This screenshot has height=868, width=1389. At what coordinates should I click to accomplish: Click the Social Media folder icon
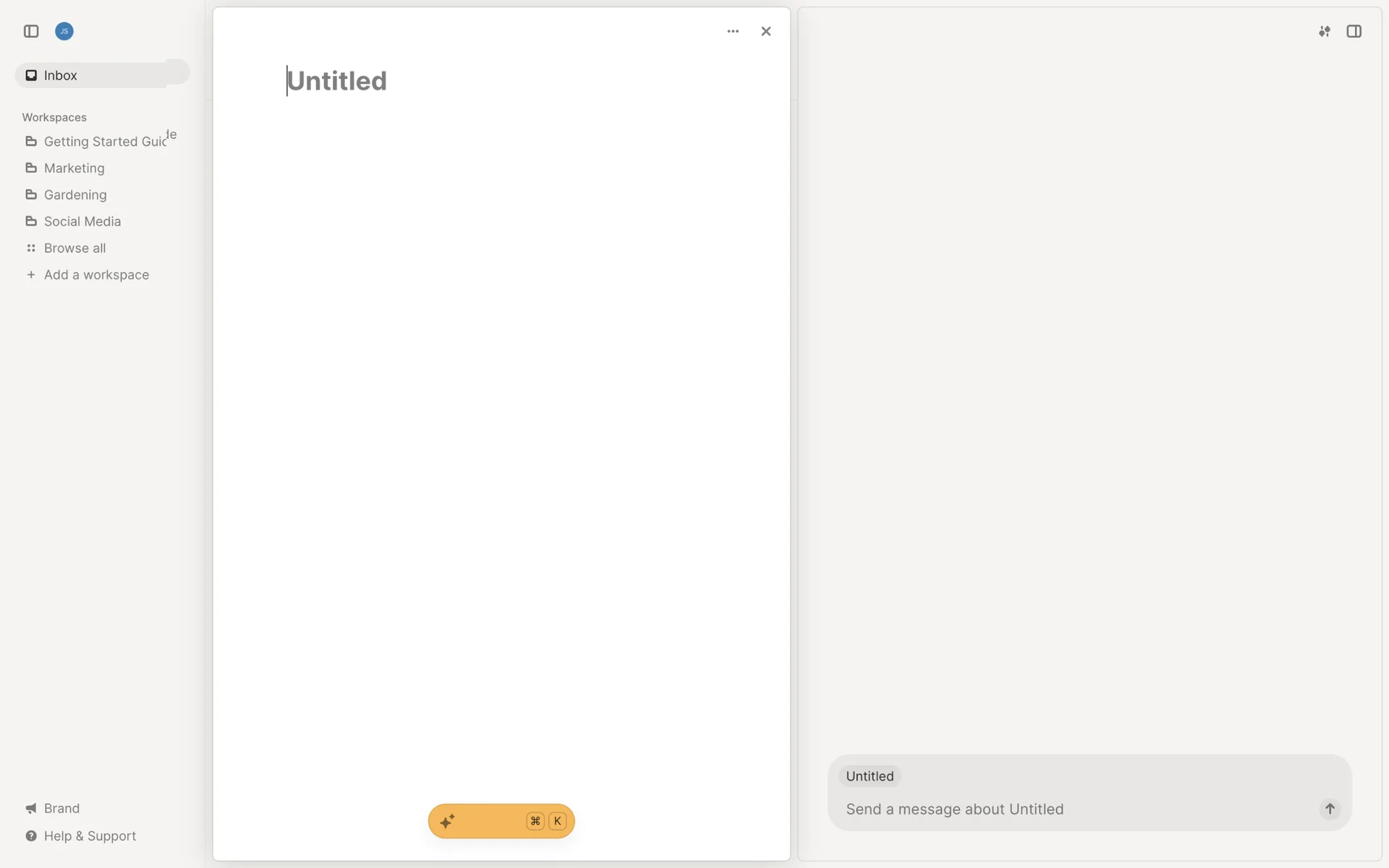click(x=31, y=221)
